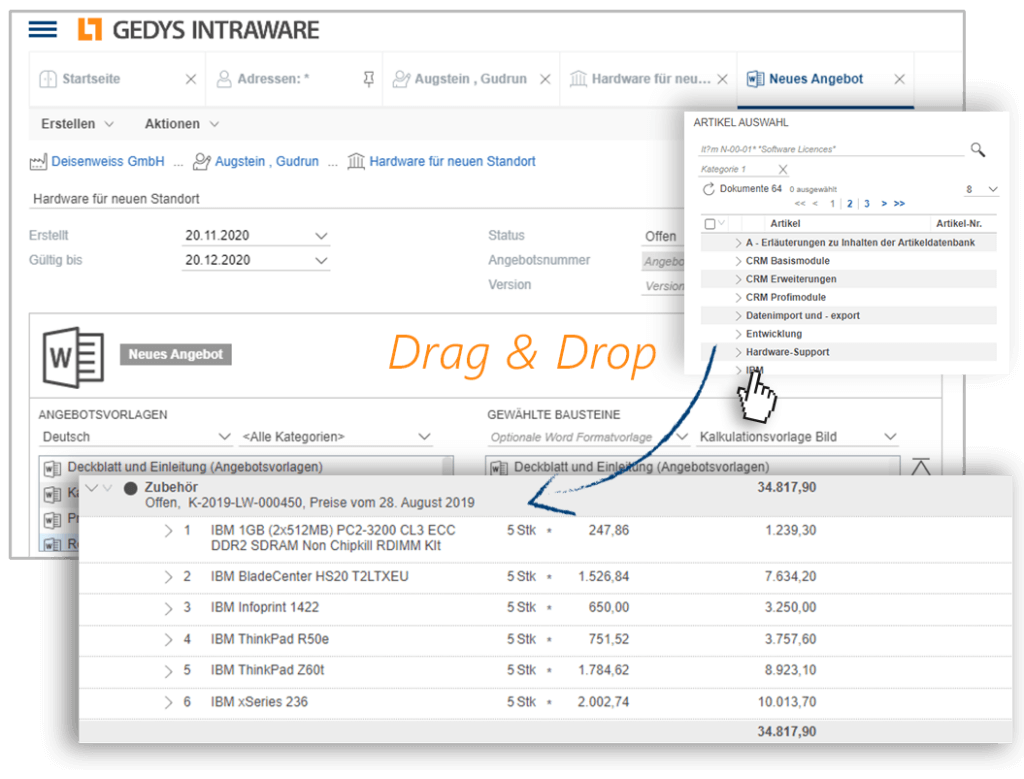Expand the A - Erläuterungen category
This screenshot has width=1024, height=779.
click(739, 243)
